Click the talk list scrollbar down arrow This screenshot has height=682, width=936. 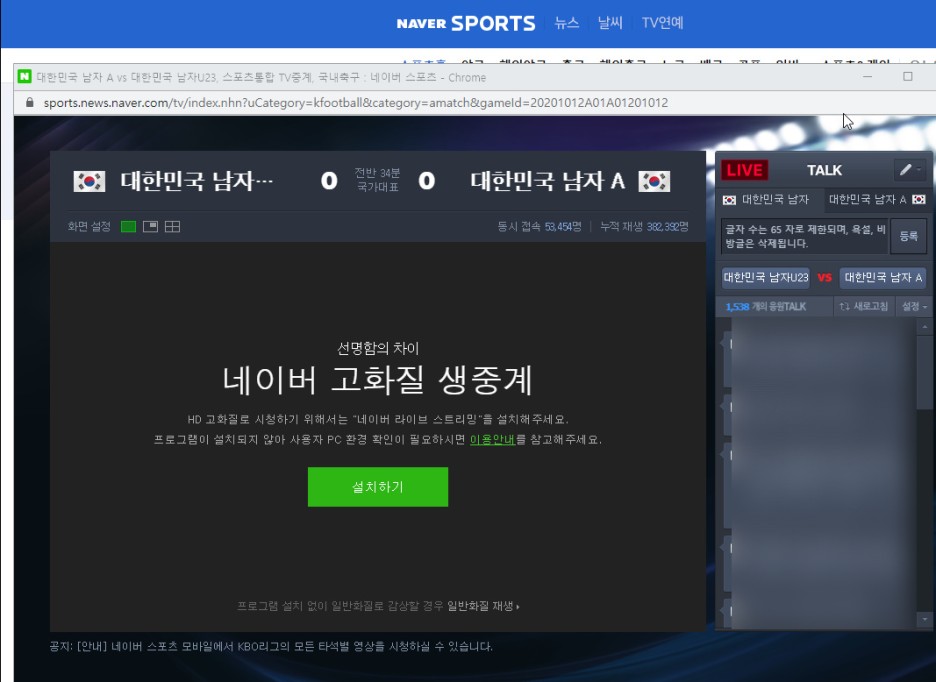pos(925,619)
